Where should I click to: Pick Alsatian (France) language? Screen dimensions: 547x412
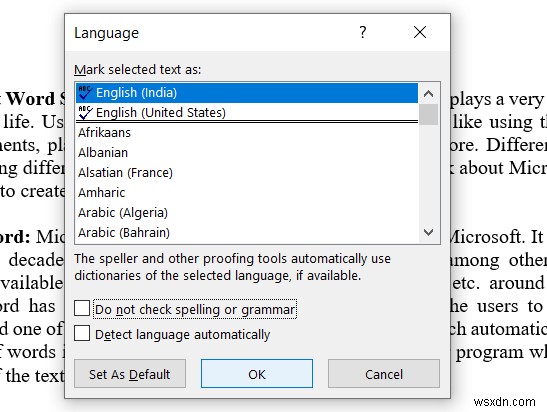tap(247, 172)
